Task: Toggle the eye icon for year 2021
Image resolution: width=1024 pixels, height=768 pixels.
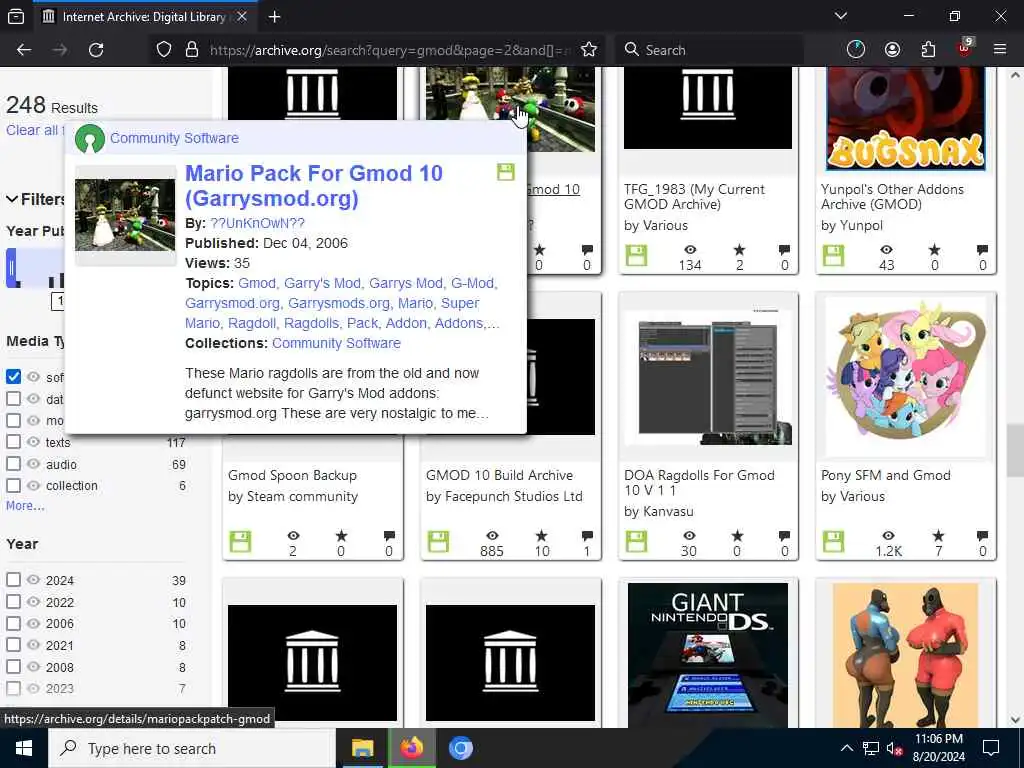Action: pyautogui.click(x=33, y=645)
